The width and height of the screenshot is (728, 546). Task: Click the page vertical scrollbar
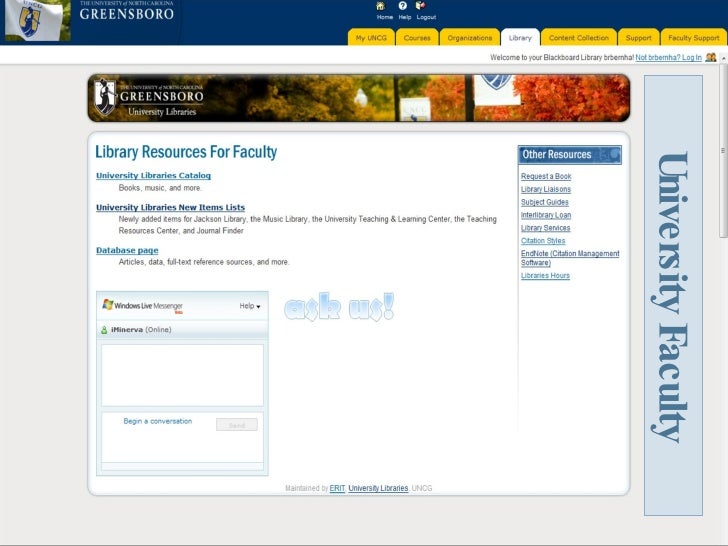coord(723,151)
